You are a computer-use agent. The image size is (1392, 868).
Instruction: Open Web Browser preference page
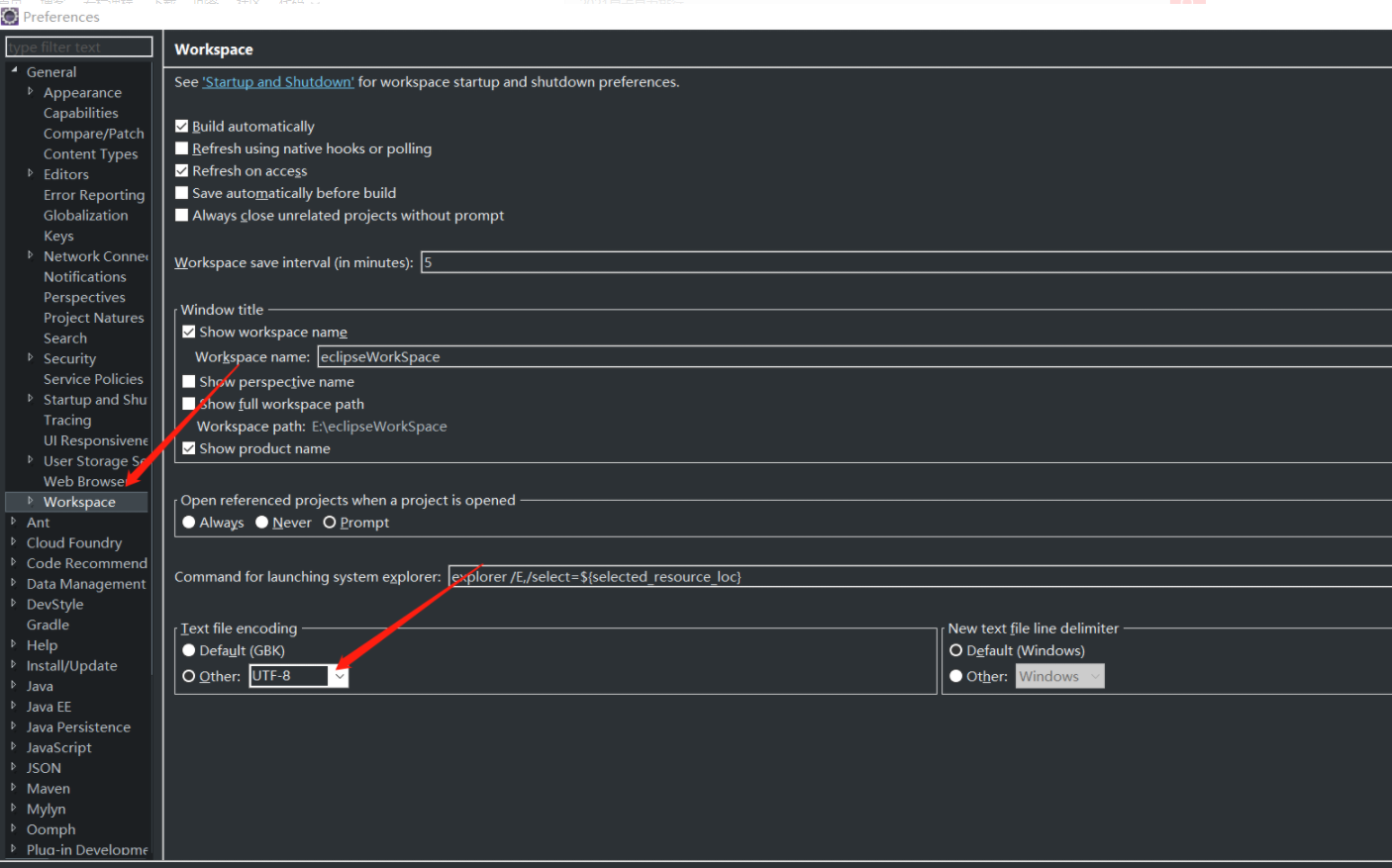pyautogui.click(x=87, y=481)
